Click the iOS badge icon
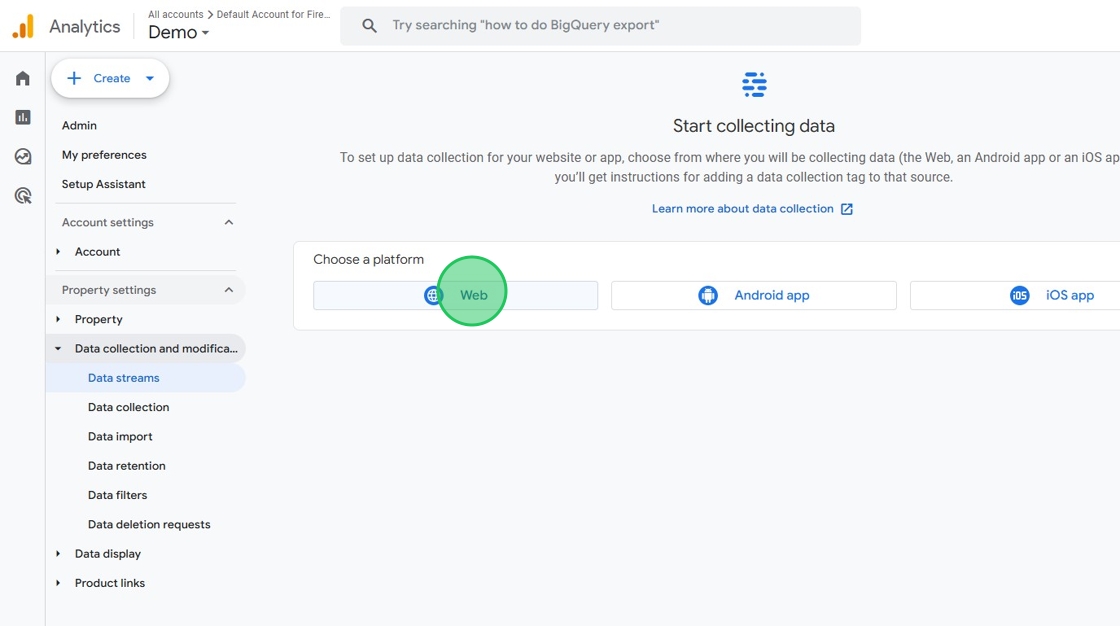Viewport: 1120px width, 626px height. pyautogui.click(x=1019, y=295)
